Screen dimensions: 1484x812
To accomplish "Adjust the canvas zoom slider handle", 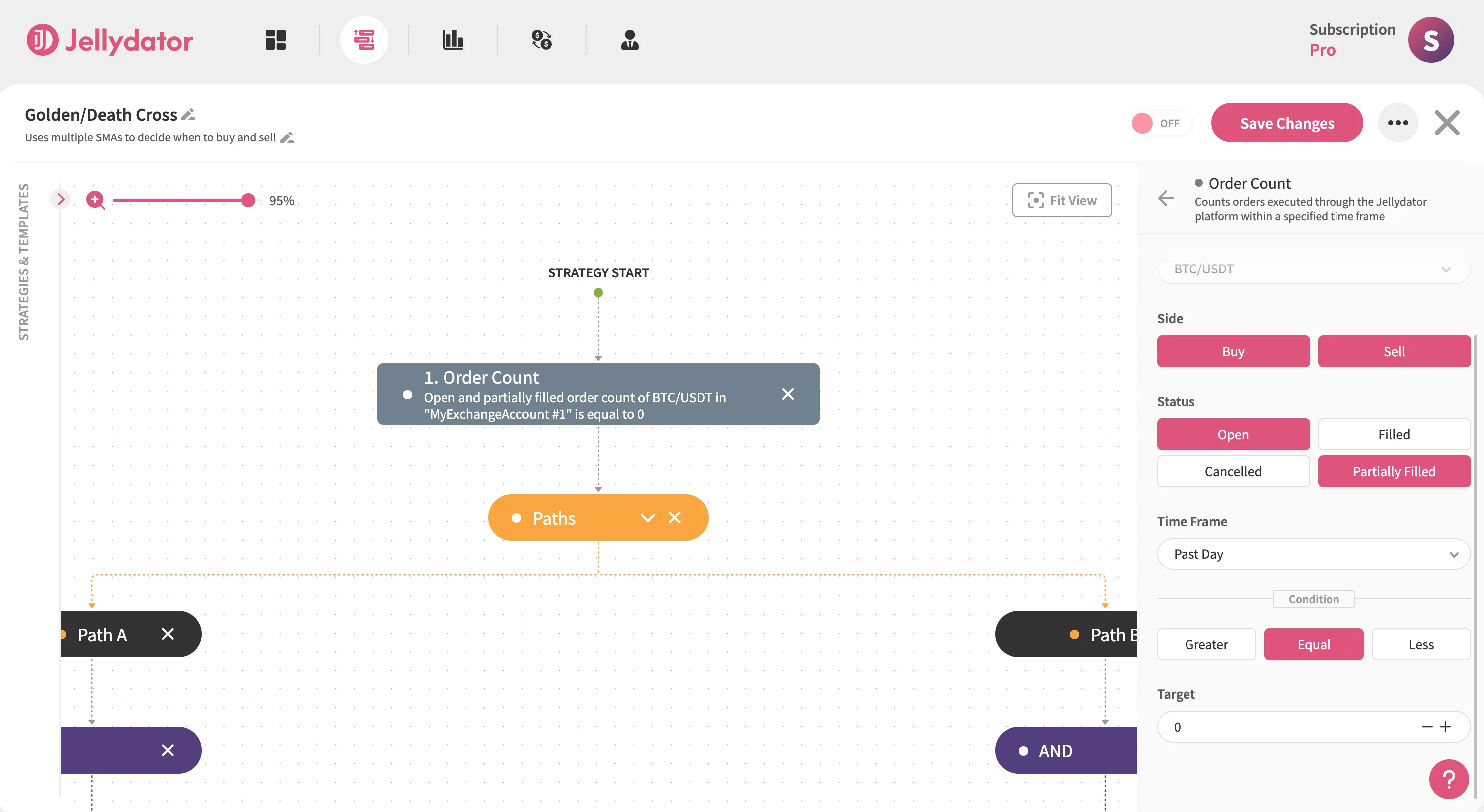I will (248, 200).
